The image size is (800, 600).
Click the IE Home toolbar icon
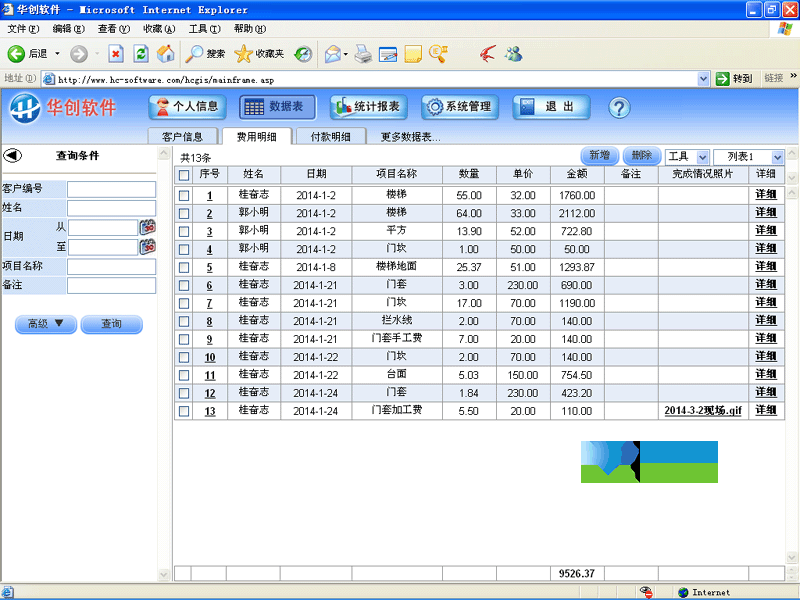166,53
